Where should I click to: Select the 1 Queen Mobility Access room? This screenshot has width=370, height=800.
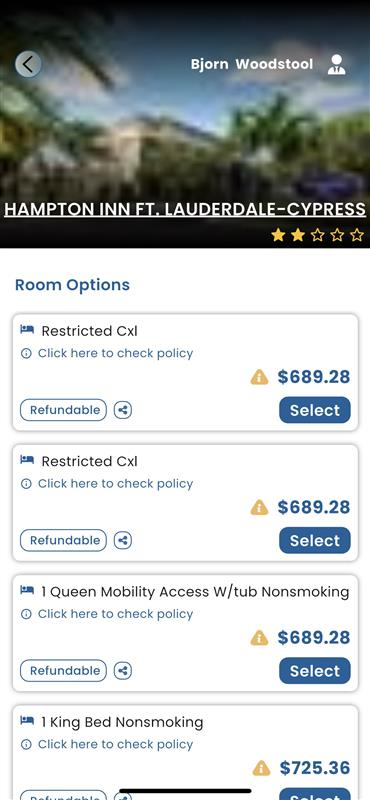pos(315,671)
